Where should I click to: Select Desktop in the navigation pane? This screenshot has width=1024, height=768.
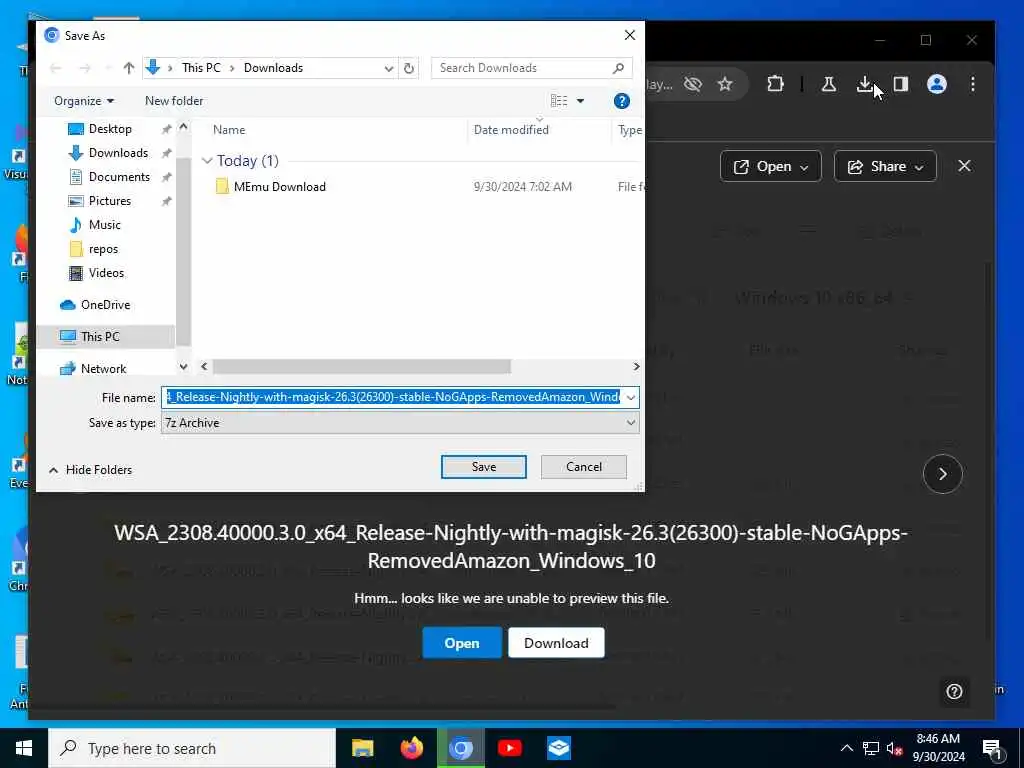point(110,129)
